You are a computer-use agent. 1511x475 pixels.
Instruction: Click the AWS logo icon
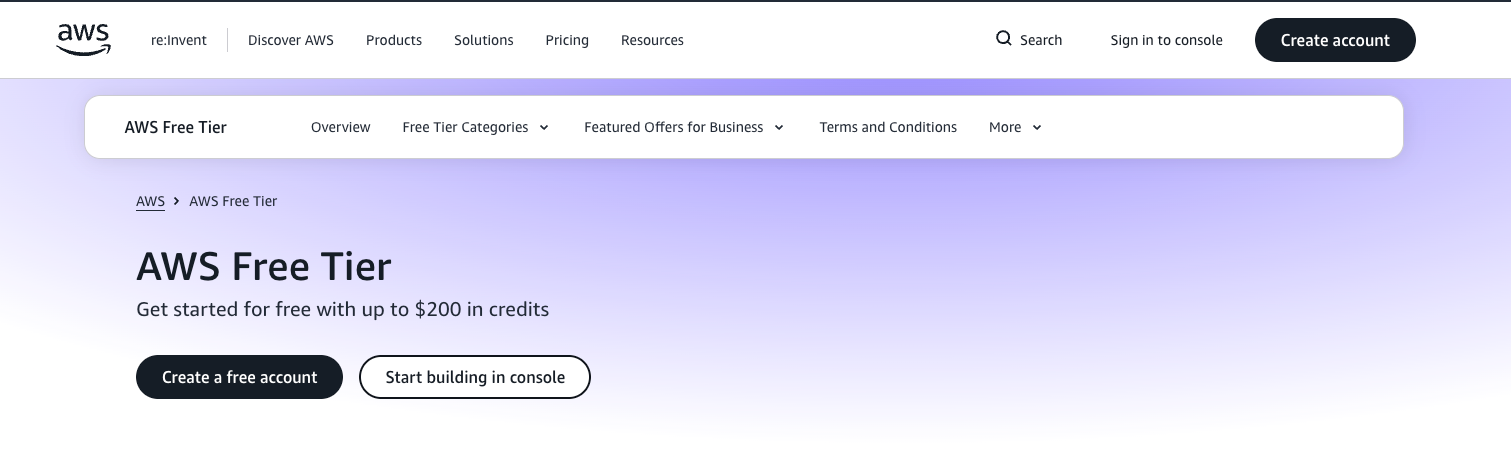click(83, 40)
